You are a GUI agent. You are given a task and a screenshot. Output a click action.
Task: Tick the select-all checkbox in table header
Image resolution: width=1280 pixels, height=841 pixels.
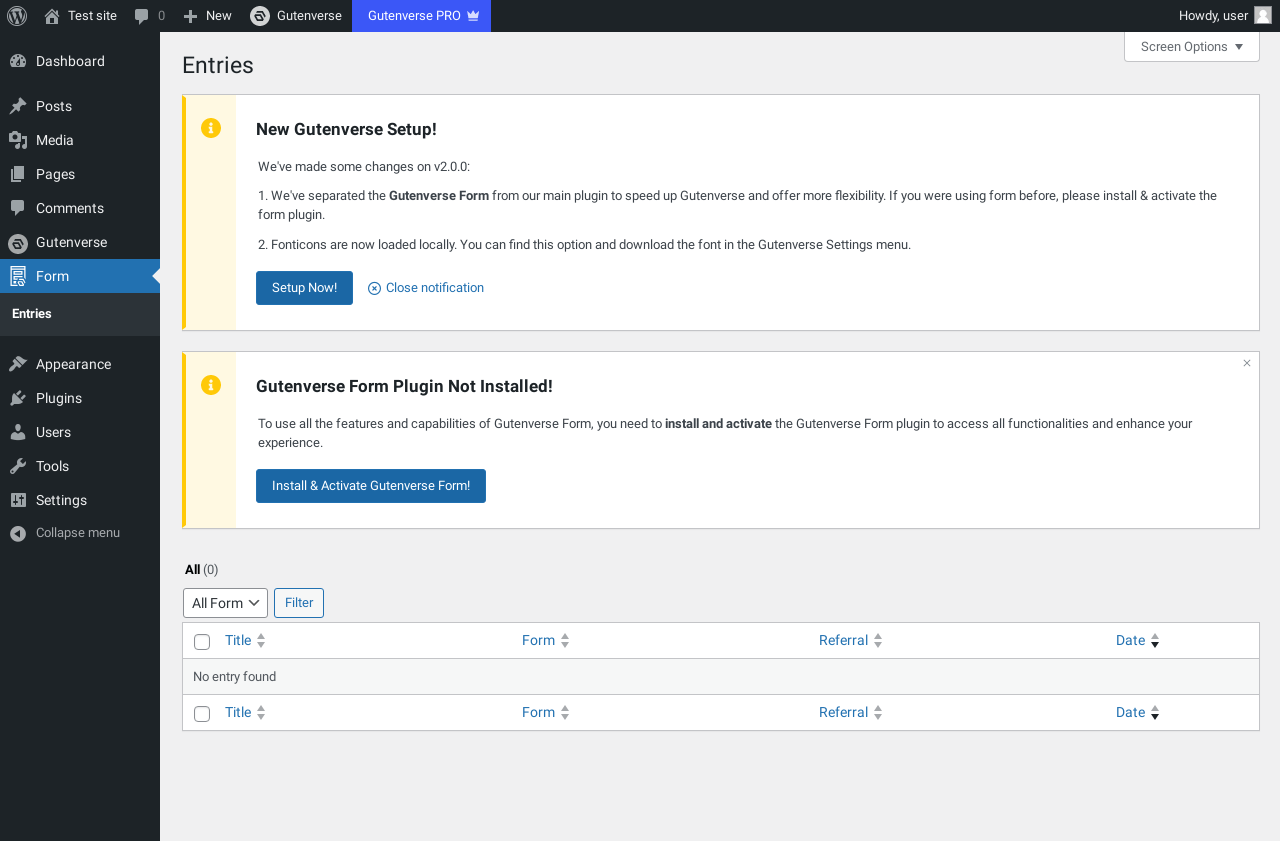click(202, 642)
